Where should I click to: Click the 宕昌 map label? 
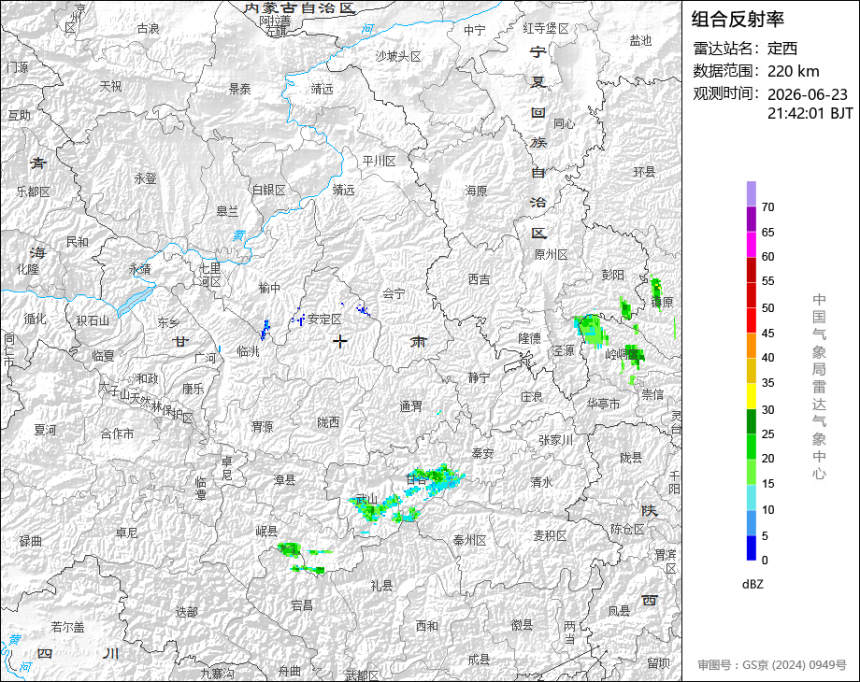point(302,605)
